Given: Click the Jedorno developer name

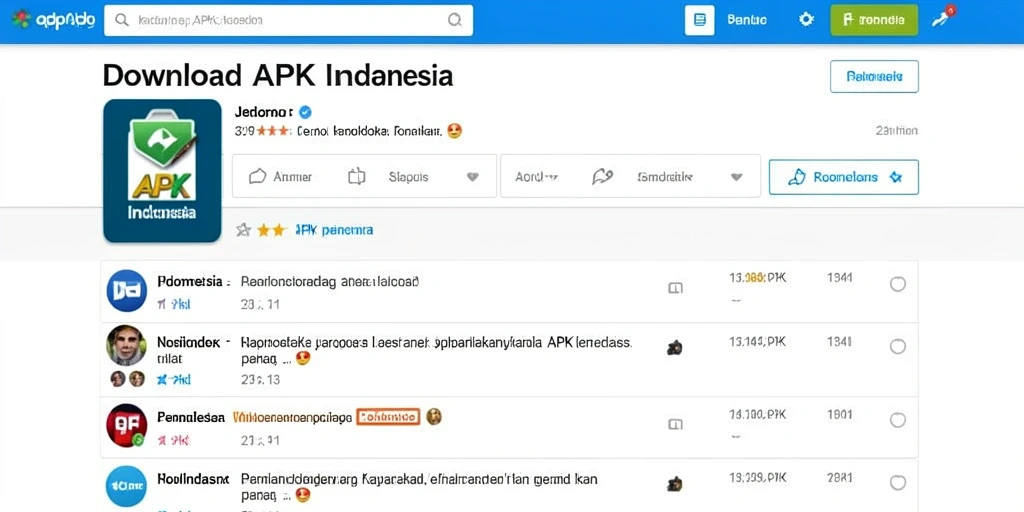Looking at the screenshot, I should [264, 112].
